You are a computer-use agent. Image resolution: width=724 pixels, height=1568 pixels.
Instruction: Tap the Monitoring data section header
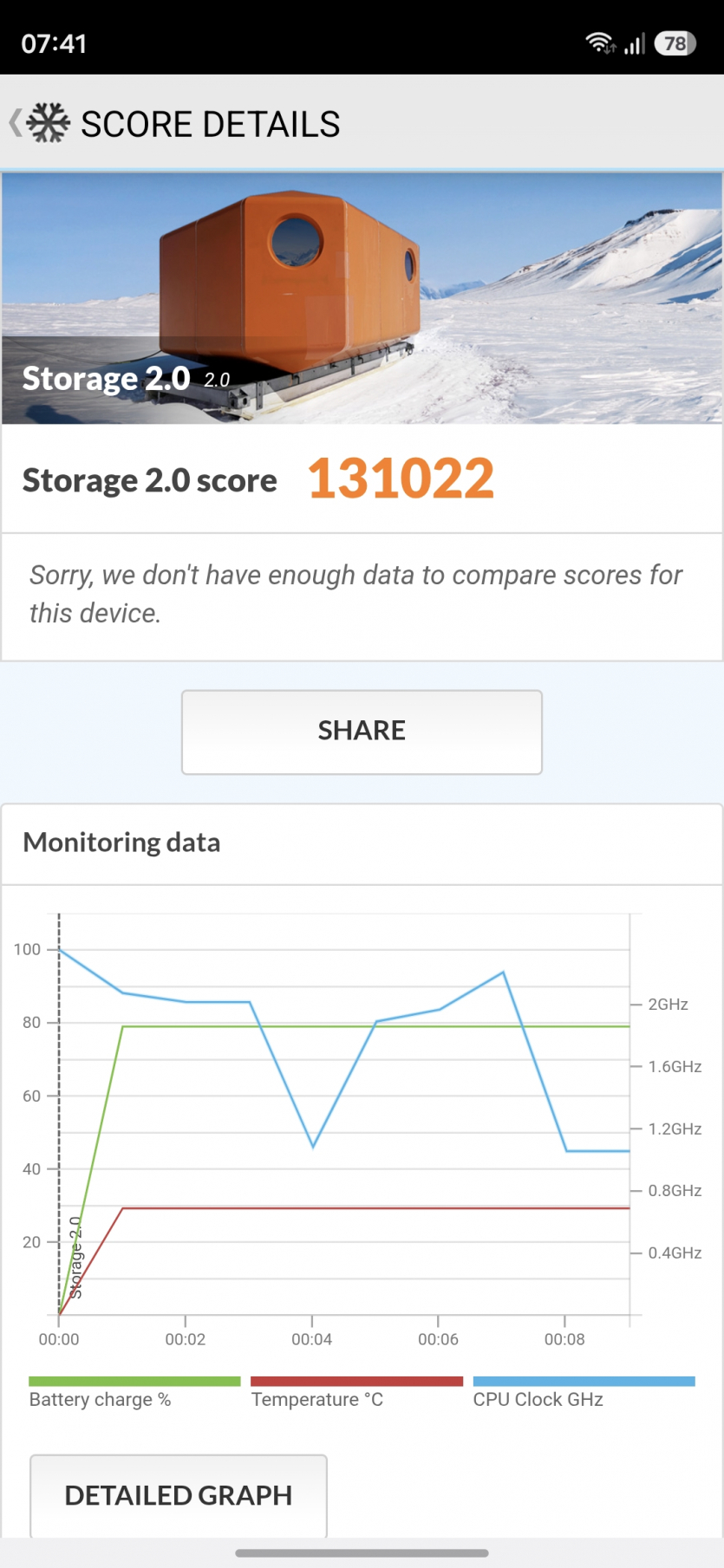122,843
